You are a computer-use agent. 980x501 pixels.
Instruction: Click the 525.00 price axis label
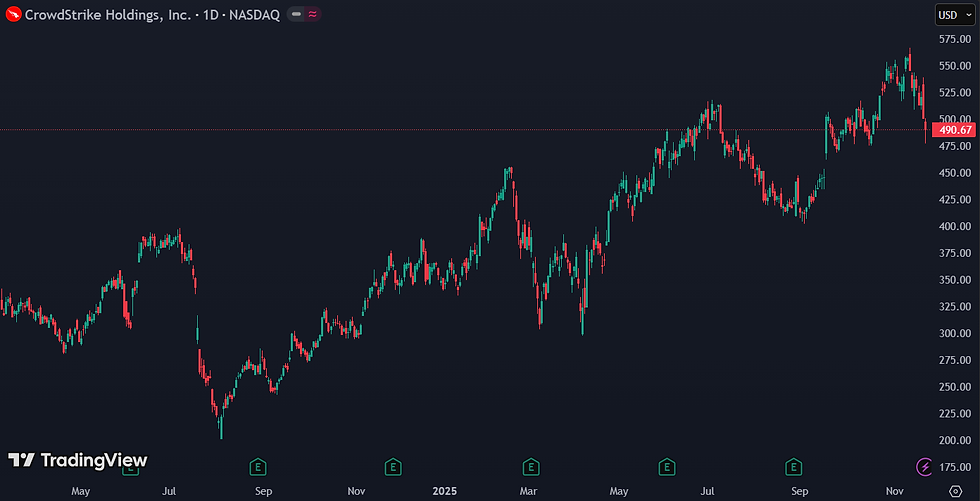point(956,92)
